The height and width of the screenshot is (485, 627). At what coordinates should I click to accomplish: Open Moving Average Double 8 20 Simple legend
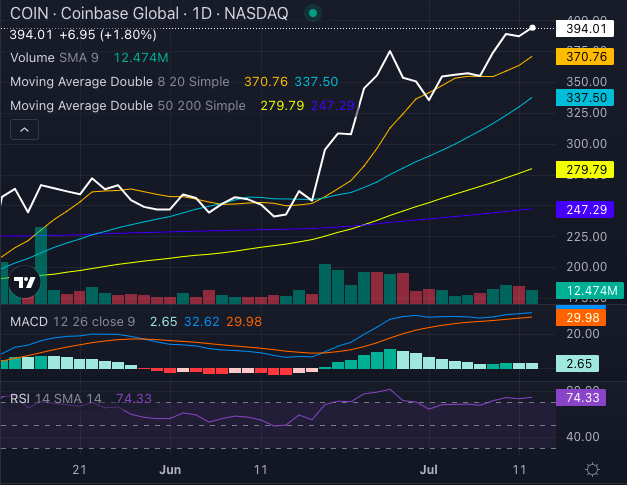pyautogui.click(x=120, y=82)
